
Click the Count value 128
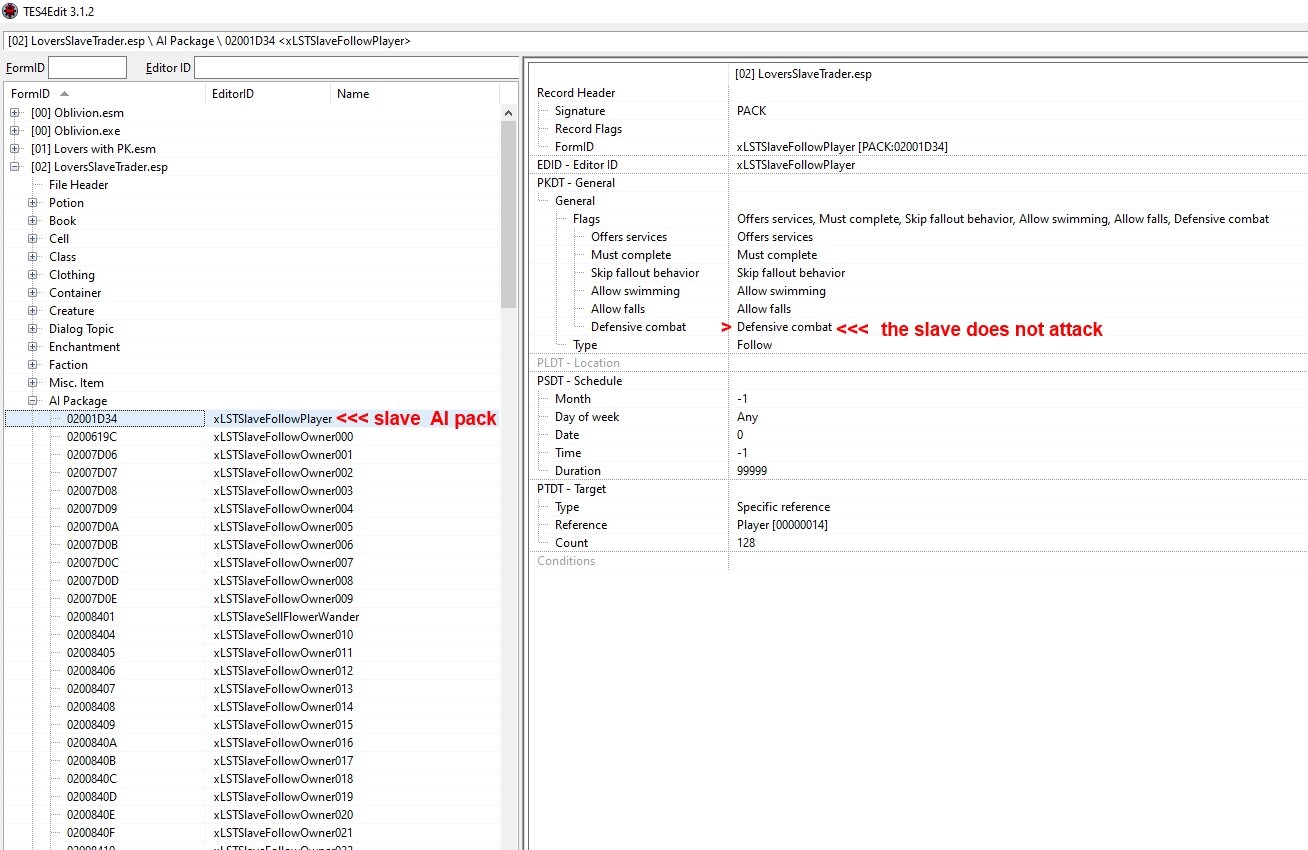pyautogui.click(x=746, y=543)
